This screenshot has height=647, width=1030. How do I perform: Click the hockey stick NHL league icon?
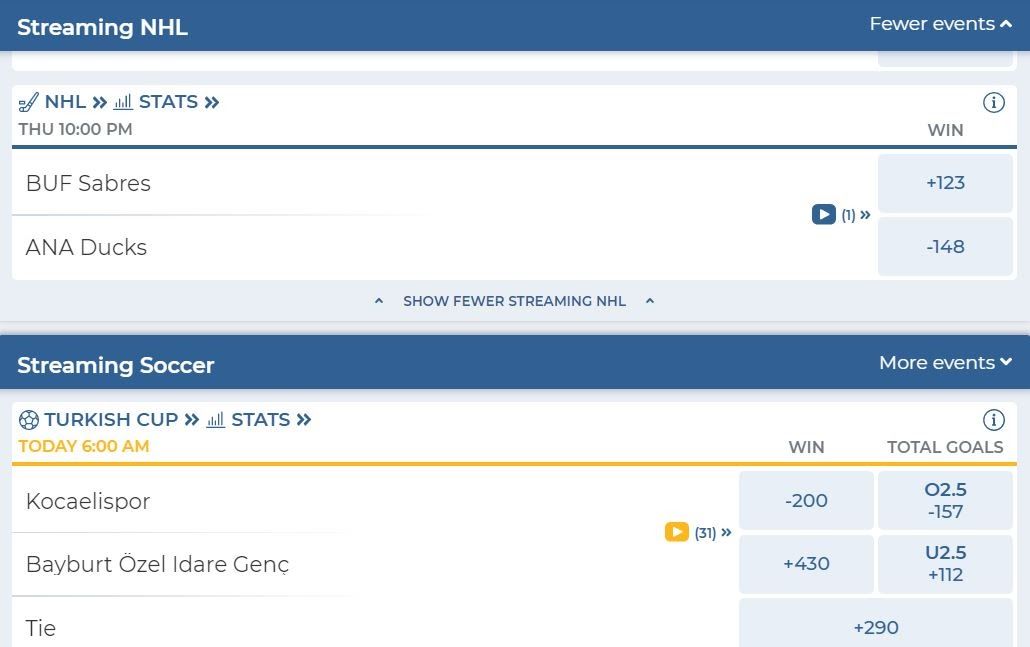(x=28, y=102)
